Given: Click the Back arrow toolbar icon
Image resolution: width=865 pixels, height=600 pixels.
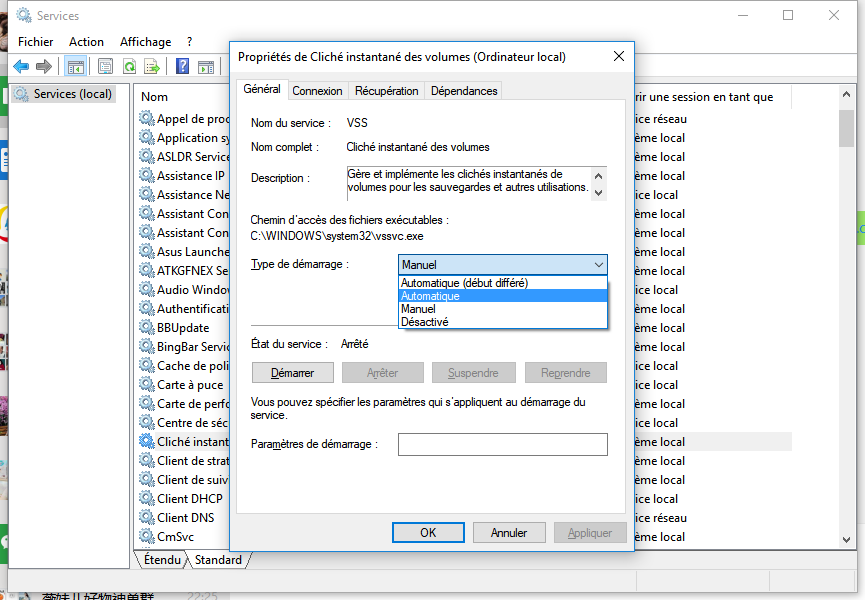Looking at the screenshot, I should click(x=21, y=67).
